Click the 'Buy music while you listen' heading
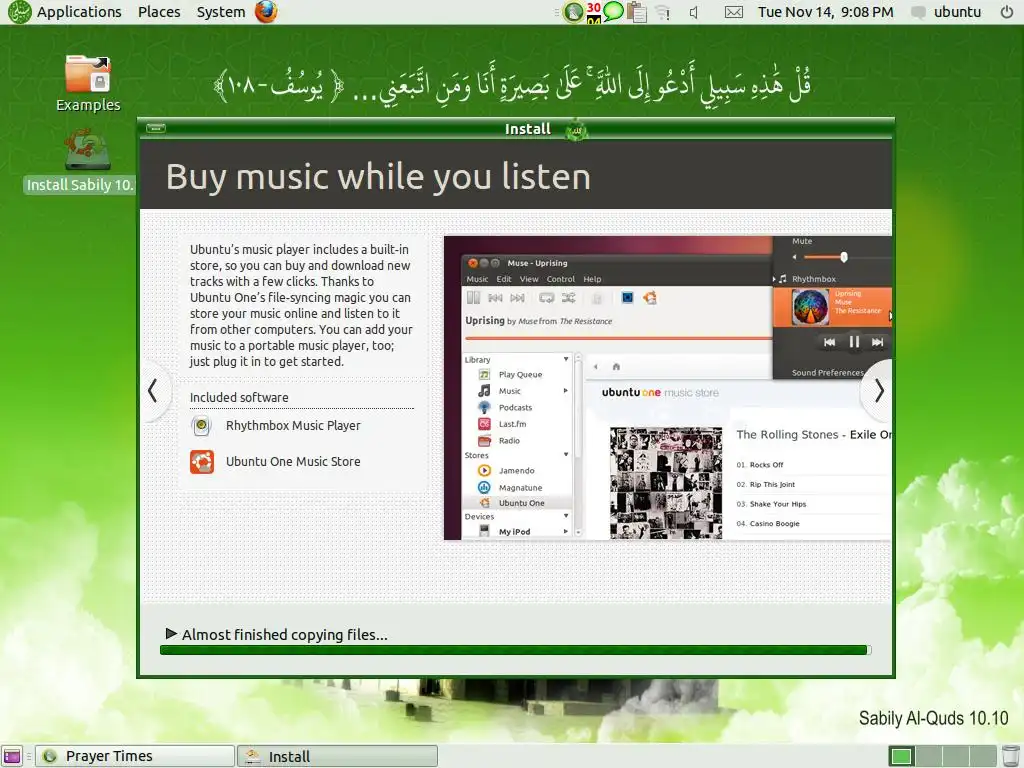This screenshot has width=1024, height=768. pyautogui.click(x=378, y=177)
